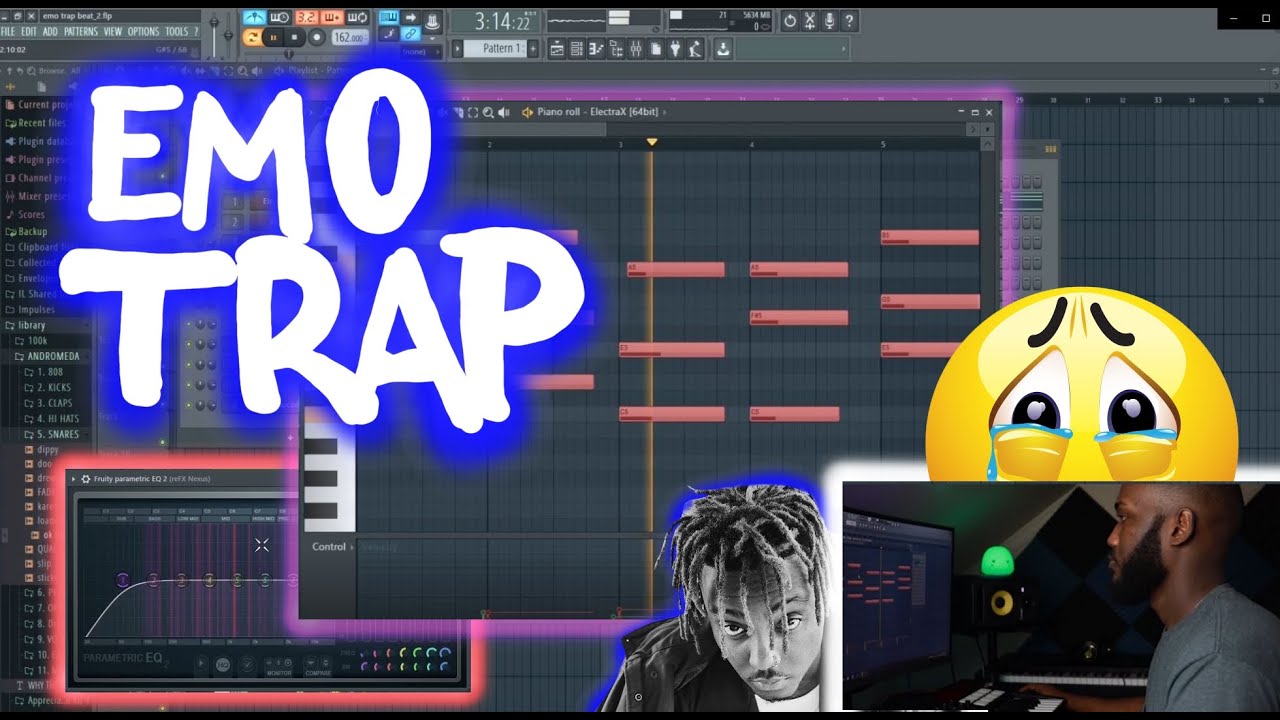Open the PATTERNS menu
This screenshot has width=1280, height=720.
pyautogui.click(x=80, y=32)
